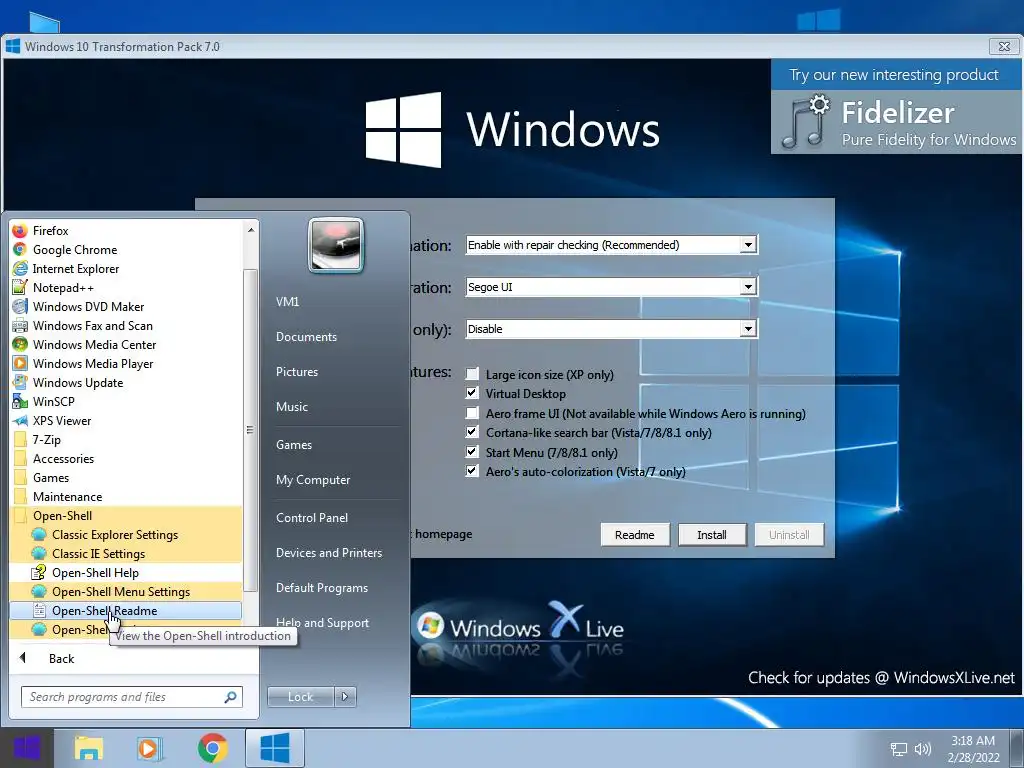Open Music from the start menu
The height and width of the screenshot is (768, 1024).
tap(292, 406)
